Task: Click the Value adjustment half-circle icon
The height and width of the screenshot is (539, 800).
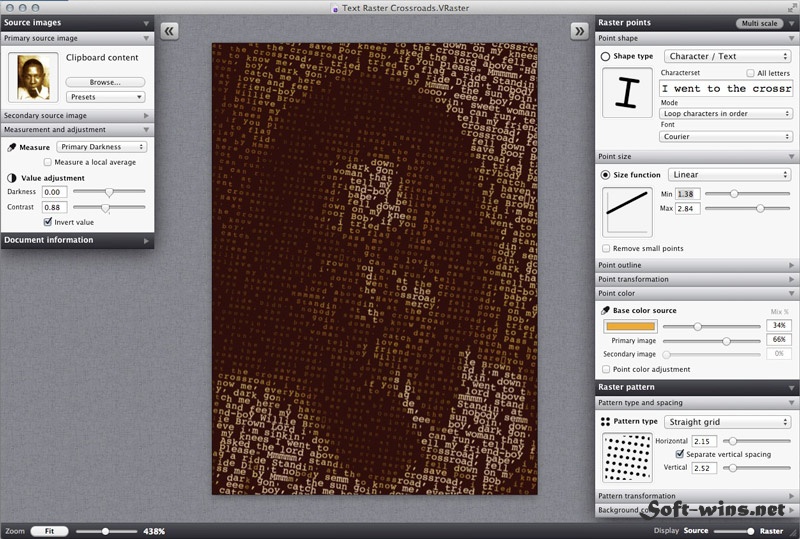Action: pos(12,178)
